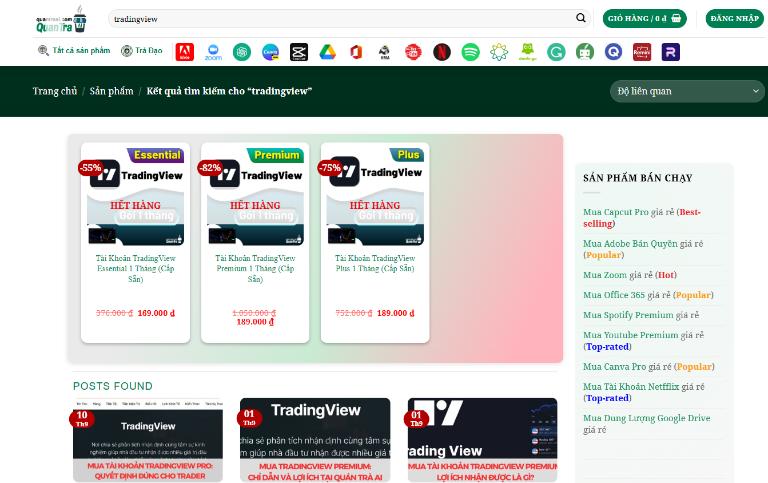Image resolution: width=768 pixels, height=483 pixels.
Task: Open the CapCut product icon
Action: (x=298, y=52)
